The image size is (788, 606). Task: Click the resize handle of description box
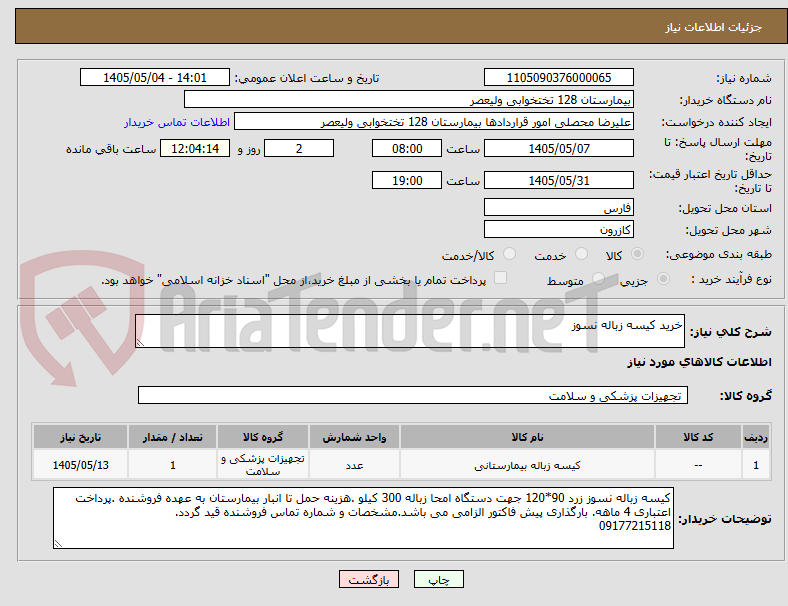pos(140,342)
